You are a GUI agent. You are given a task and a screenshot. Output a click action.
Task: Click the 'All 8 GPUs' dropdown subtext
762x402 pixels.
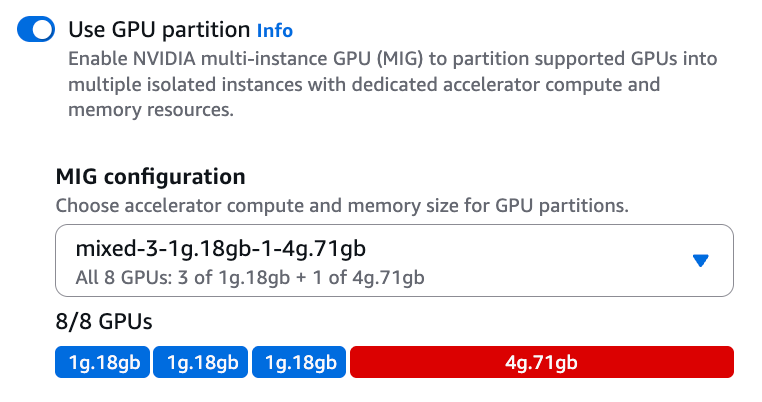(251, 277)
